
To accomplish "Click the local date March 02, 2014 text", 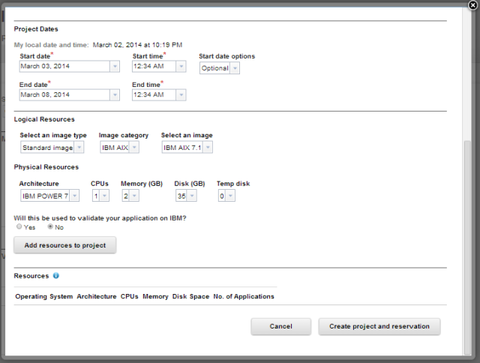I will [137, 45].
